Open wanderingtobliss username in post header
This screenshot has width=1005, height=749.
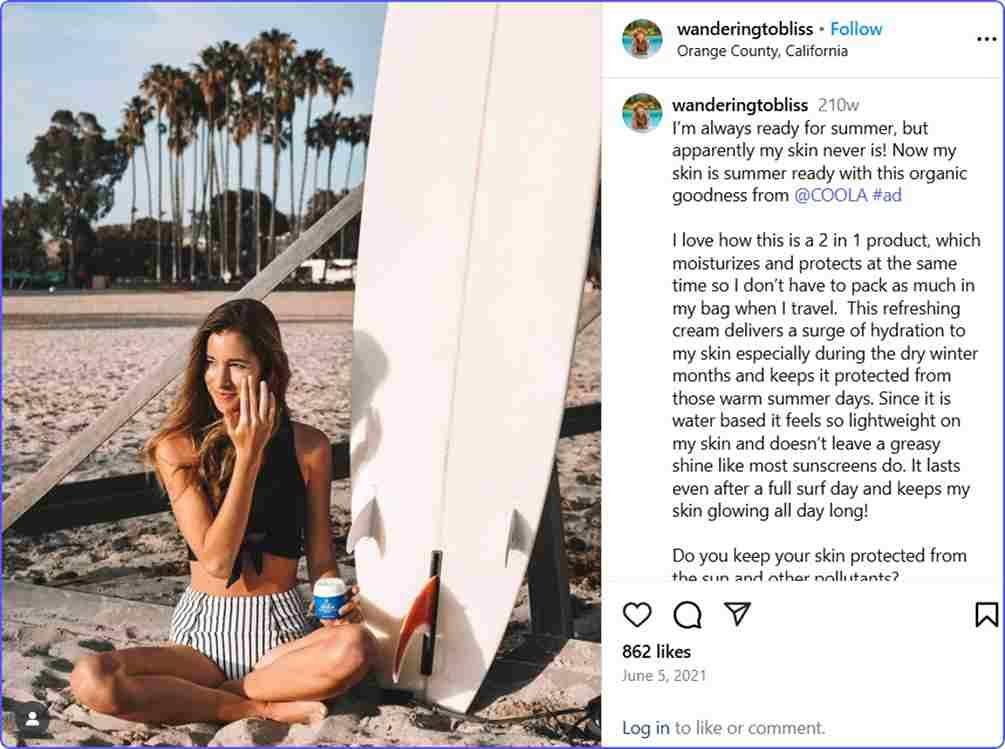[745, 29]
